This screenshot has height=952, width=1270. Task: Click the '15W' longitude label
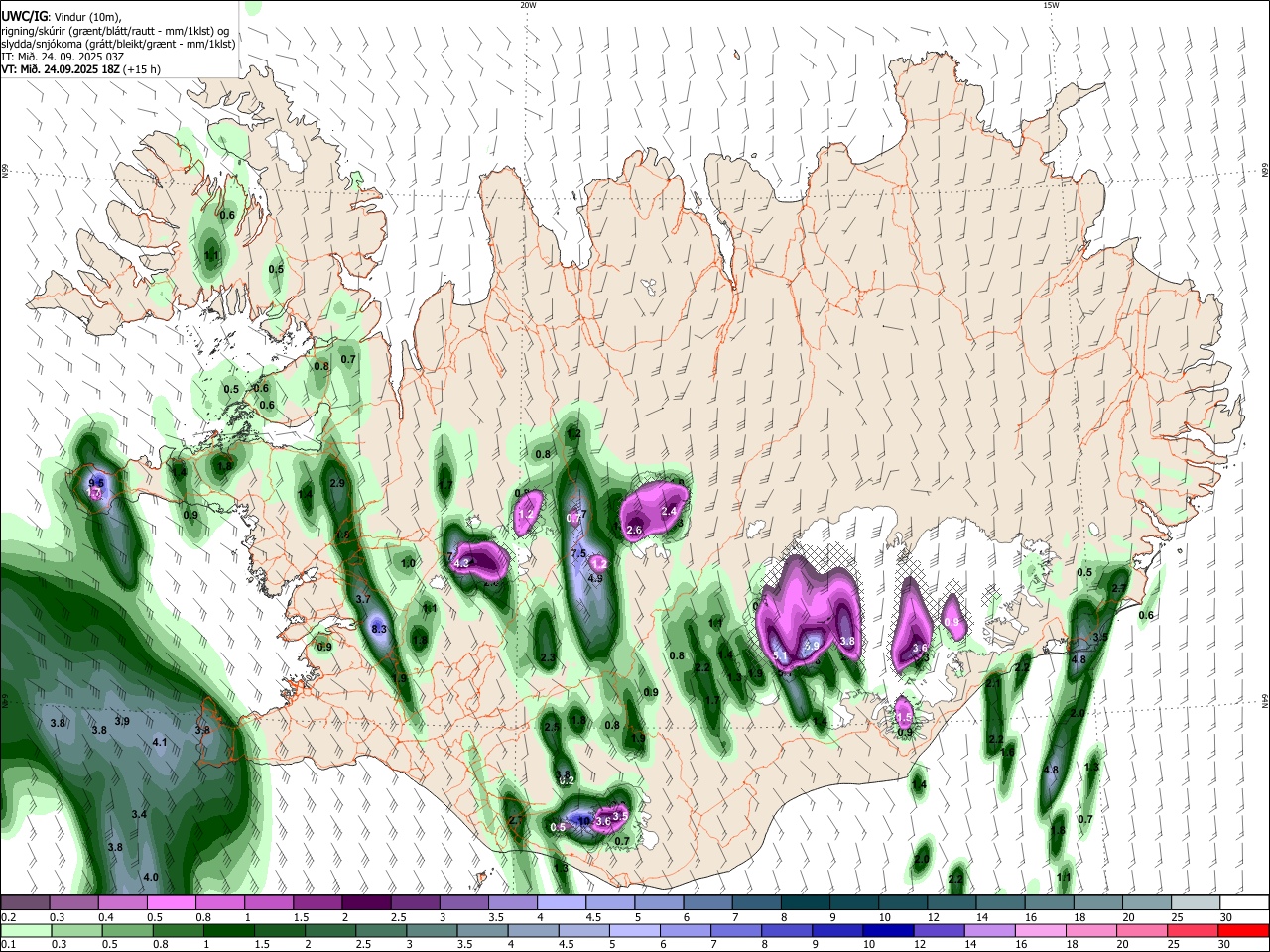tap(1051, 5)
